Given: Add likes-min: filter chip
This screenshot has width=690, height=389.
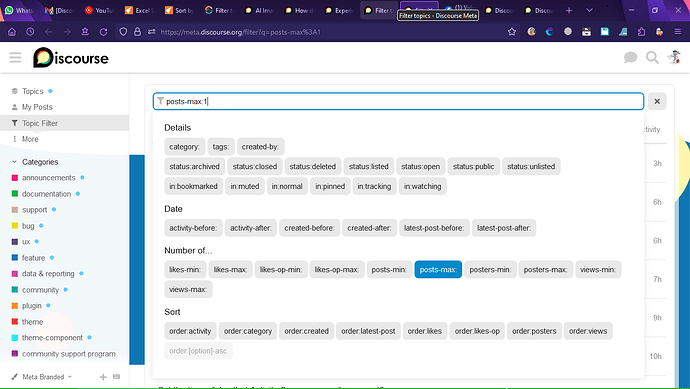Looking at the screenshot, I should (x=185, y=269).
